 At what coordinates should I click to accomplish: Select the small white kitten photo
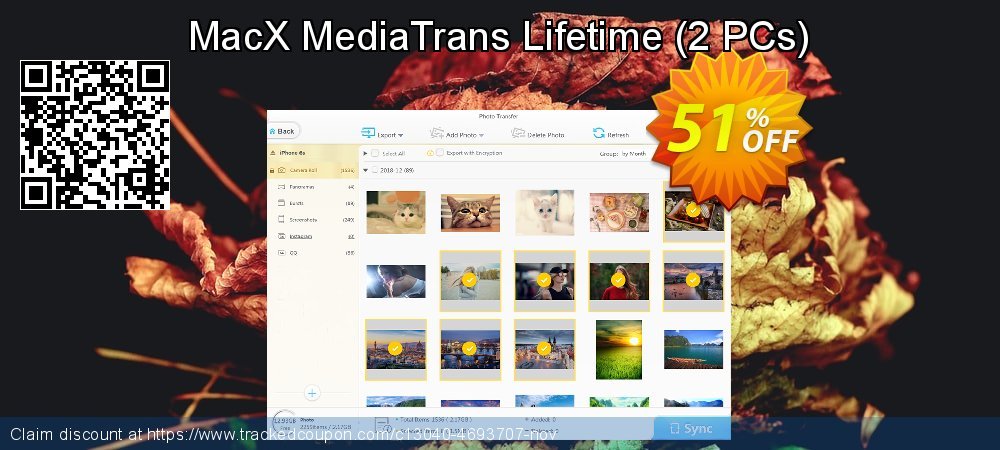544,212
